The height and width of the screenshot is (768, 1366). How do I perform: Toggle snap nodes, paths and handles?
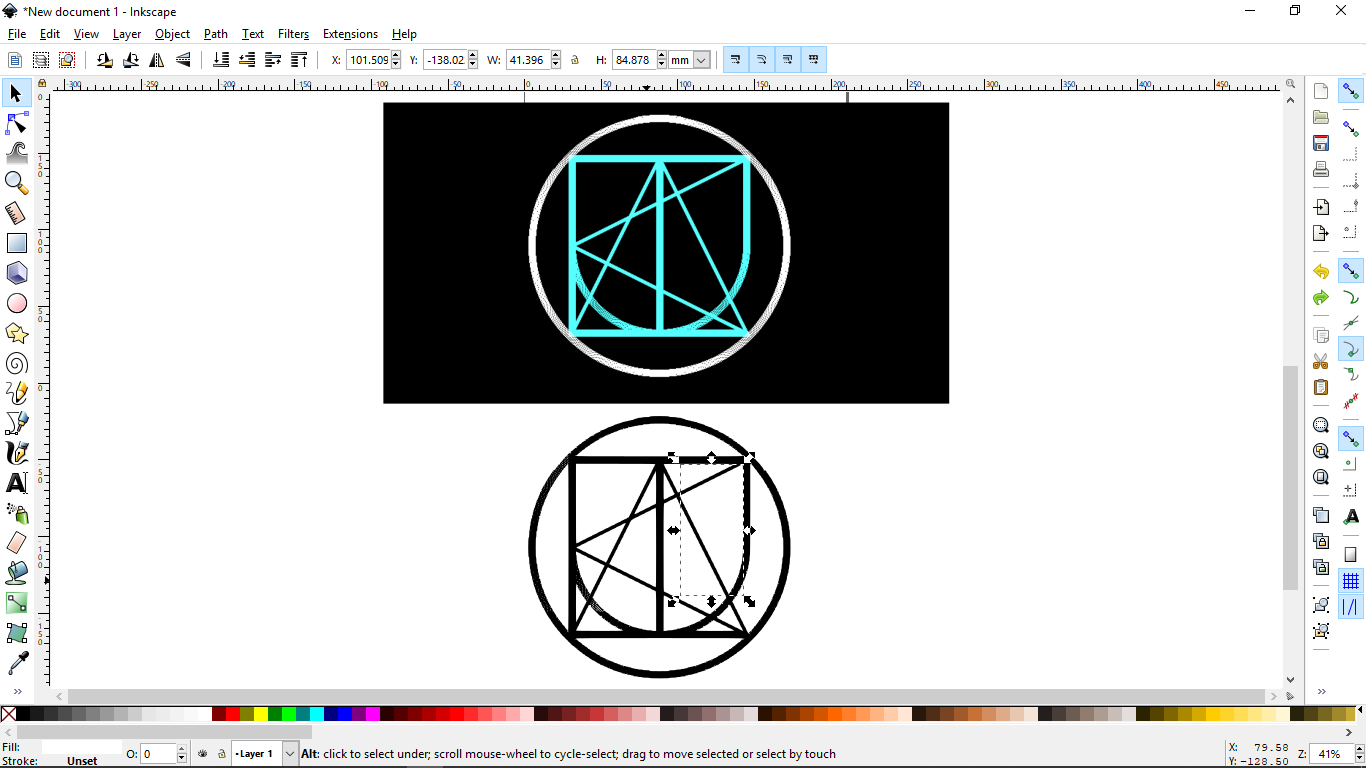[x=1351, y=271]
